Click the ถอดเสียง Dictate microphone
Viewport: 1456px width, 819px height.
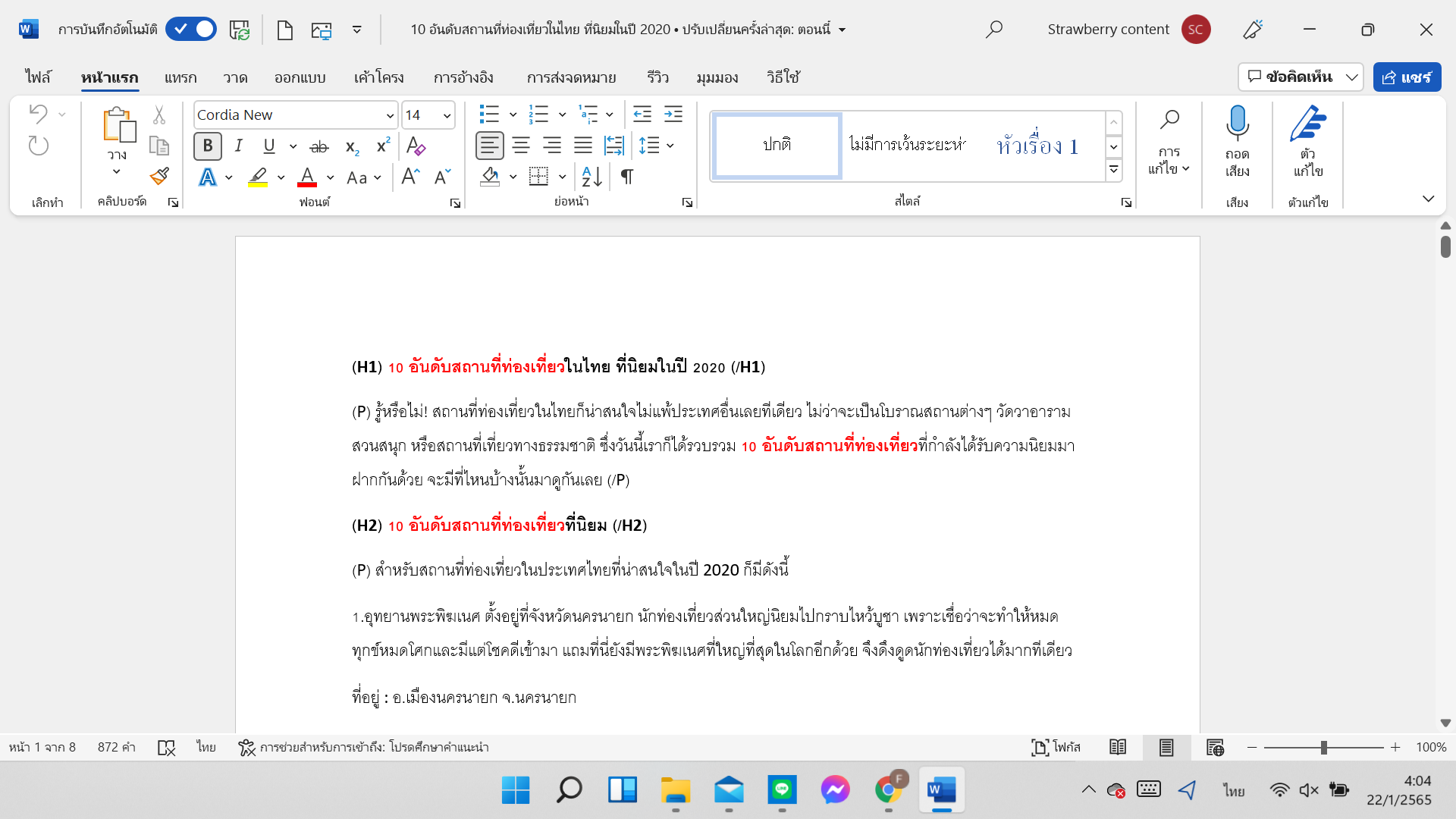(x=1238, y=141)
